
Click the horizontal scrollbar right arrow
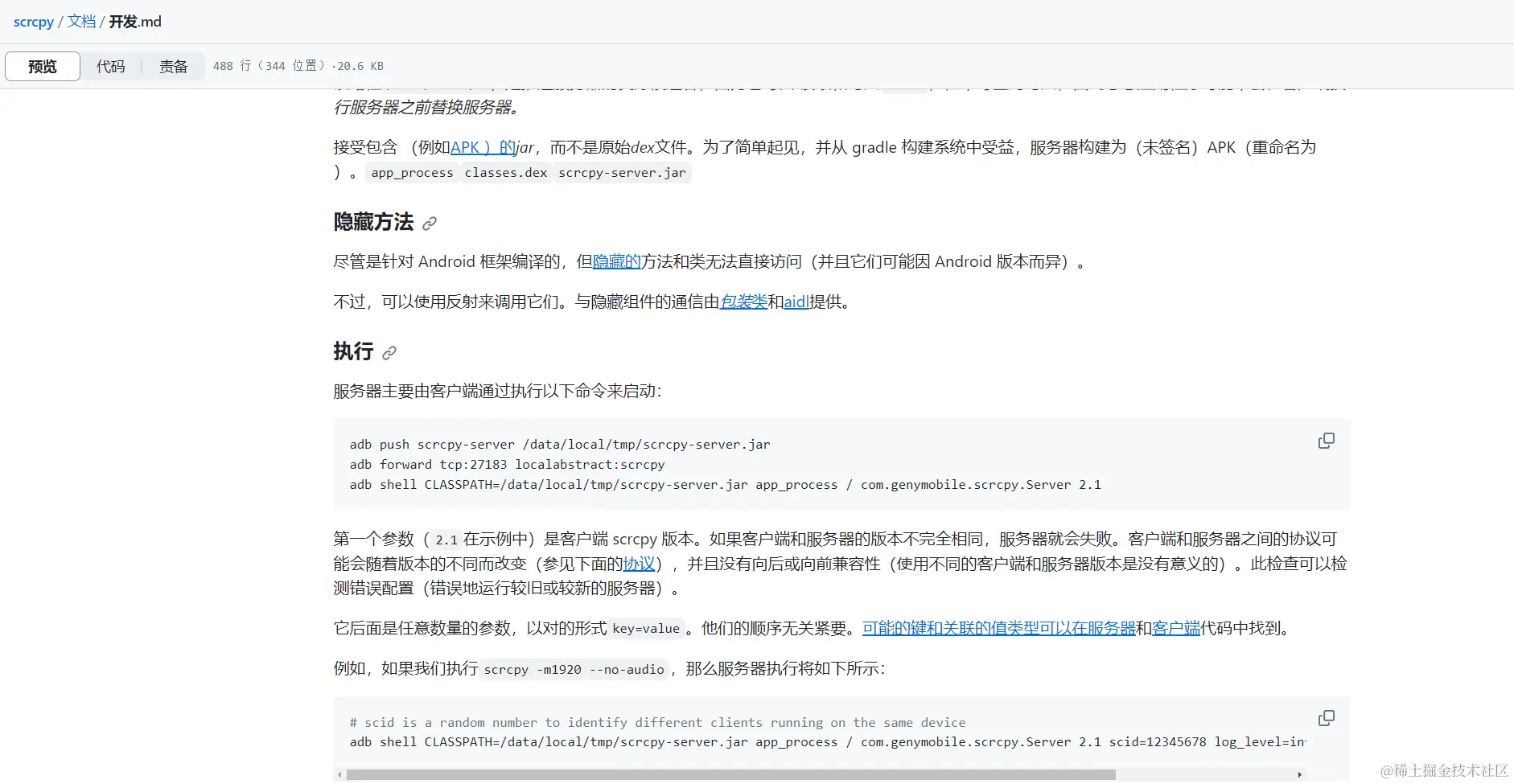click(1299, 774)
